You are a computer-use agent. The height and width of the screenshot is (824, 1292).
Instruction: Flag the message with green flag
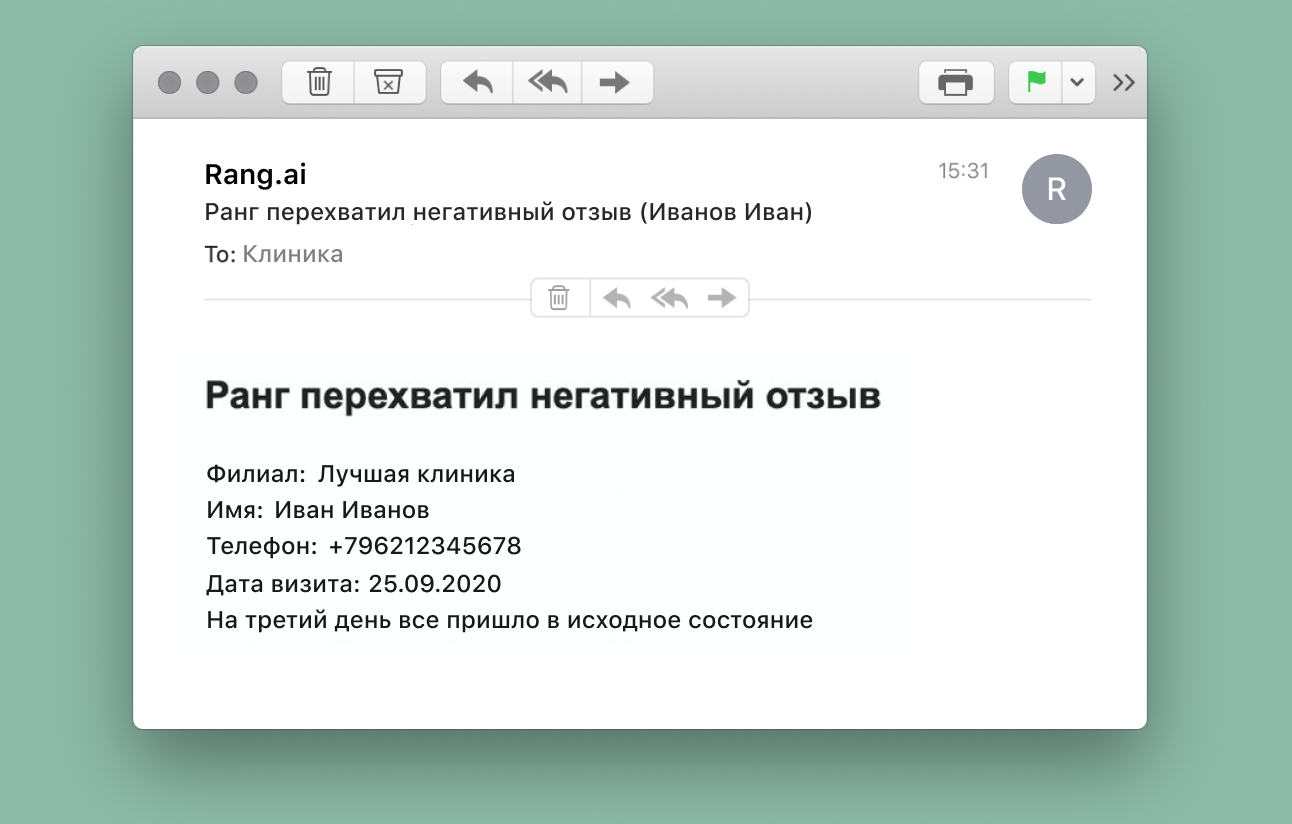[1037, 82]
